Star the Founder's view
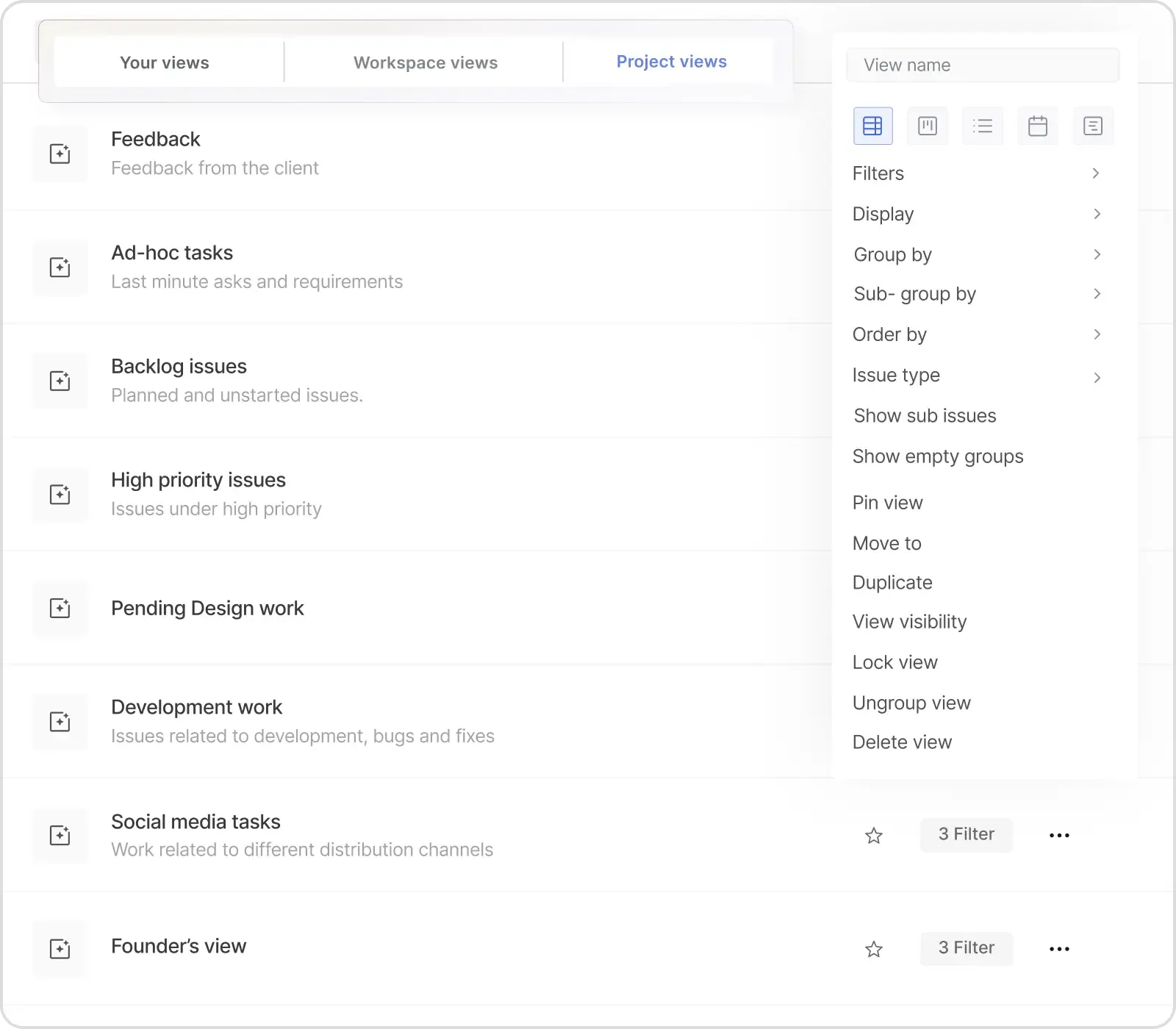 (874, 950)
